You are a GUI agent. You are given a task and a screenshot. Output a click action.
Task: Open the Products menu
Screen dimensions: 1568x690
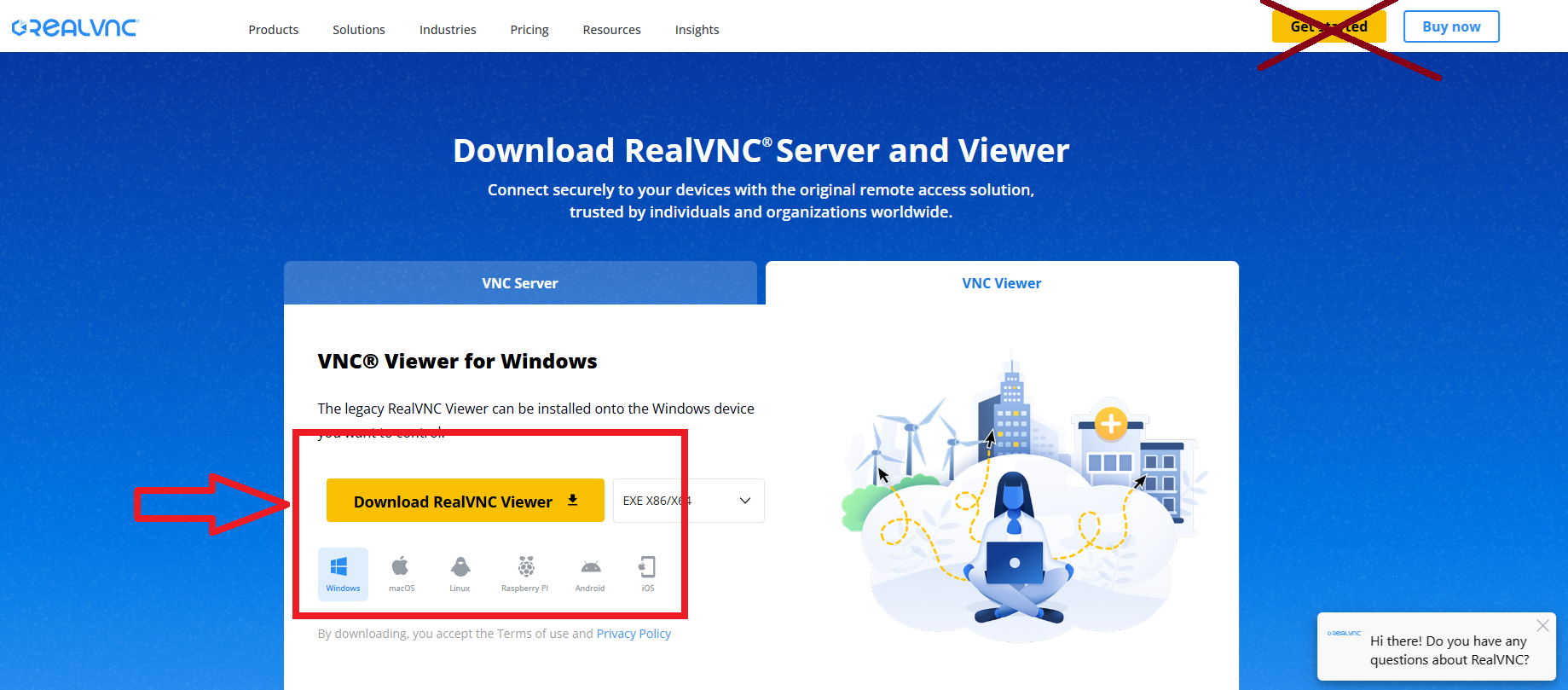tap(274, 30)
